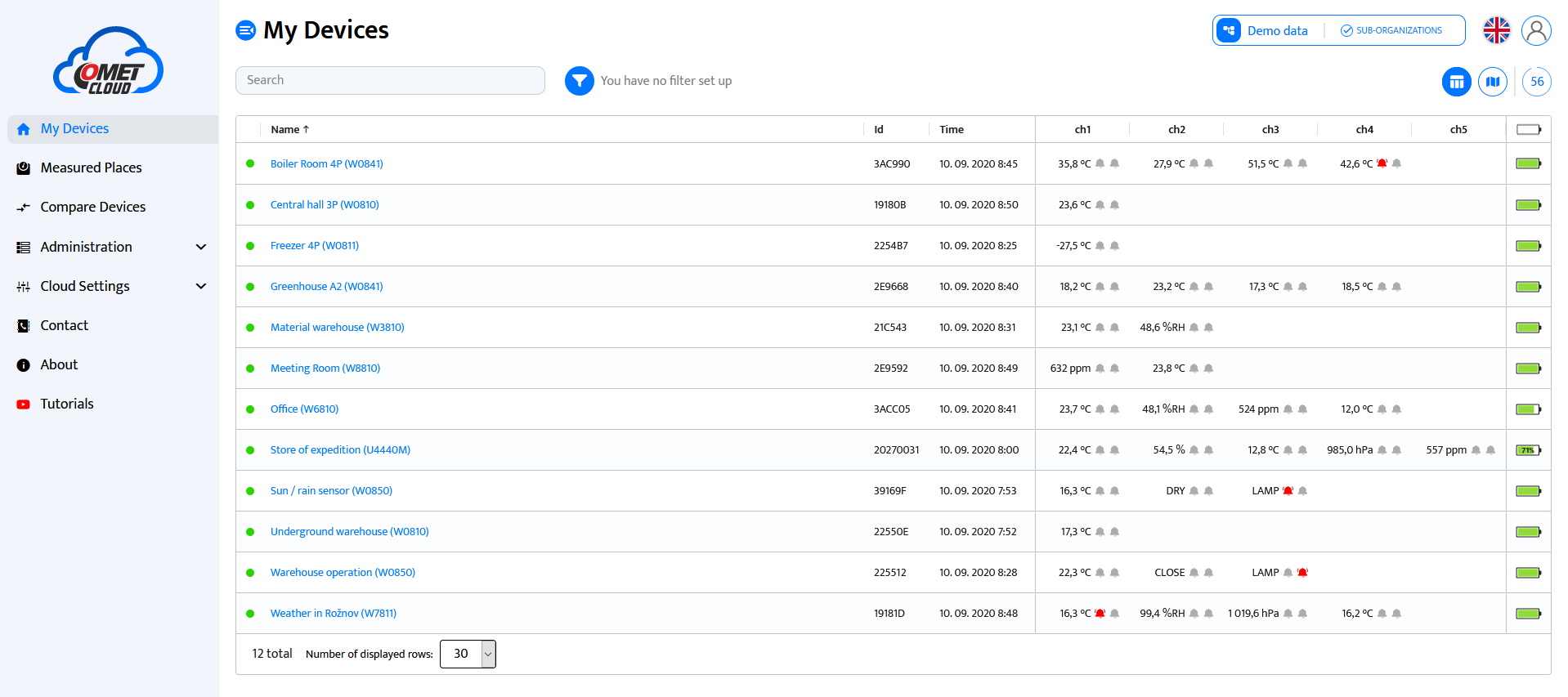
Task: Switch to table view icon
Action: tap(1456, 82)
